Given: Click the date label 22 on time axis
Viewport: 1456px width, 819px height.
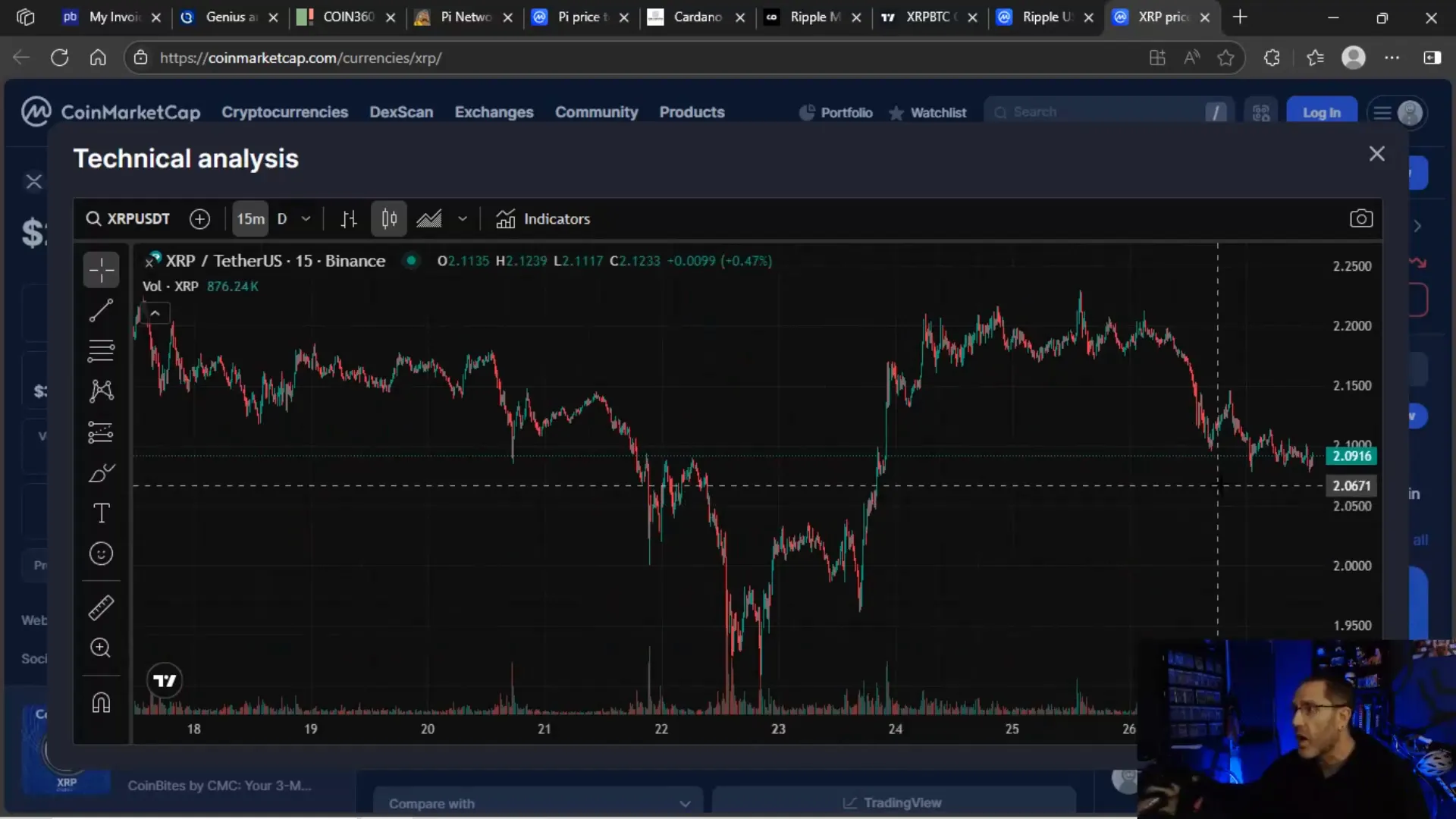Looking at the screenshot, I should [661, 729].
